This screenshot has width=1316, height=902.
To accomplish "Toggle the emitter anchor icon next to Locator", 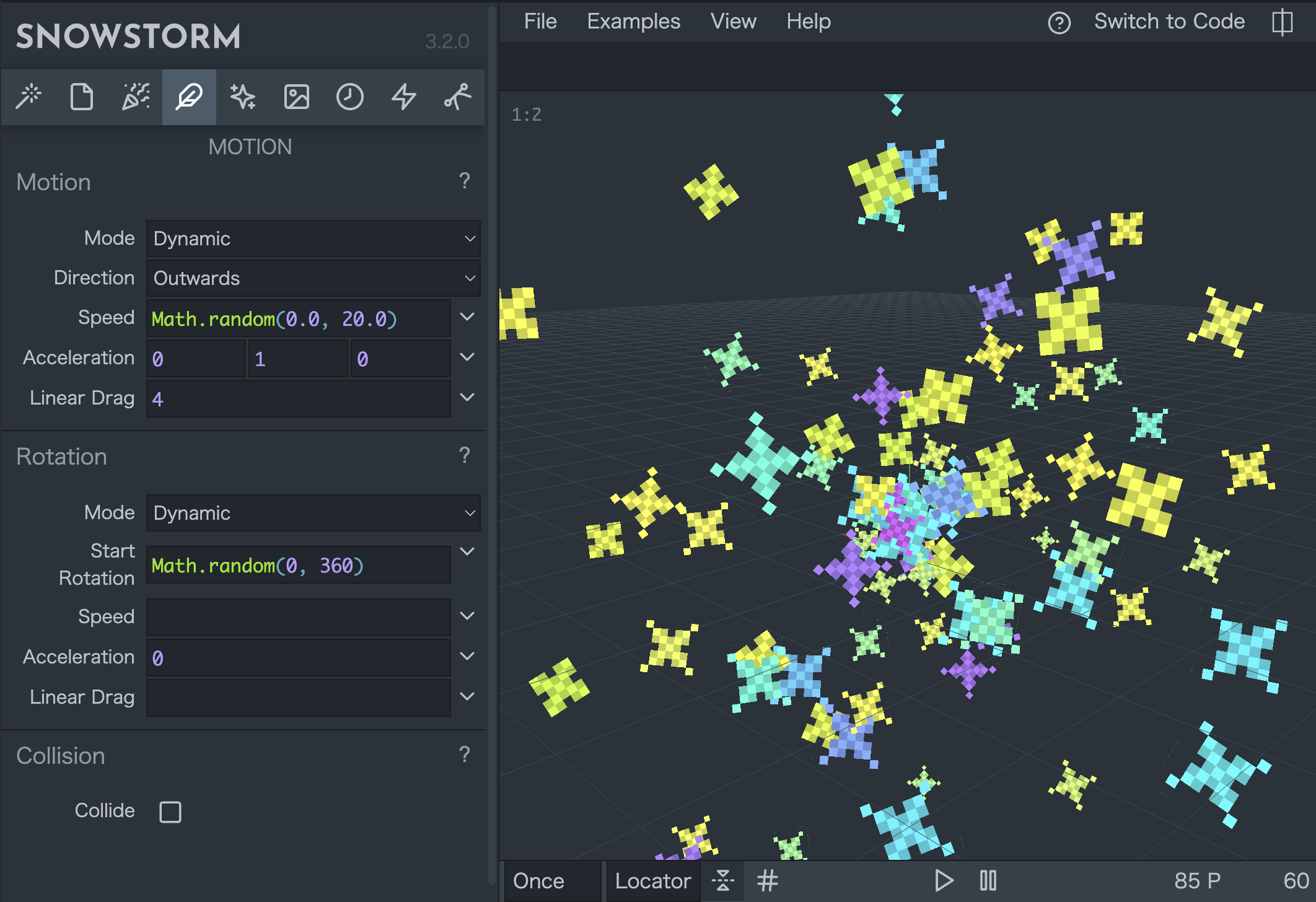I will [723, 880].
